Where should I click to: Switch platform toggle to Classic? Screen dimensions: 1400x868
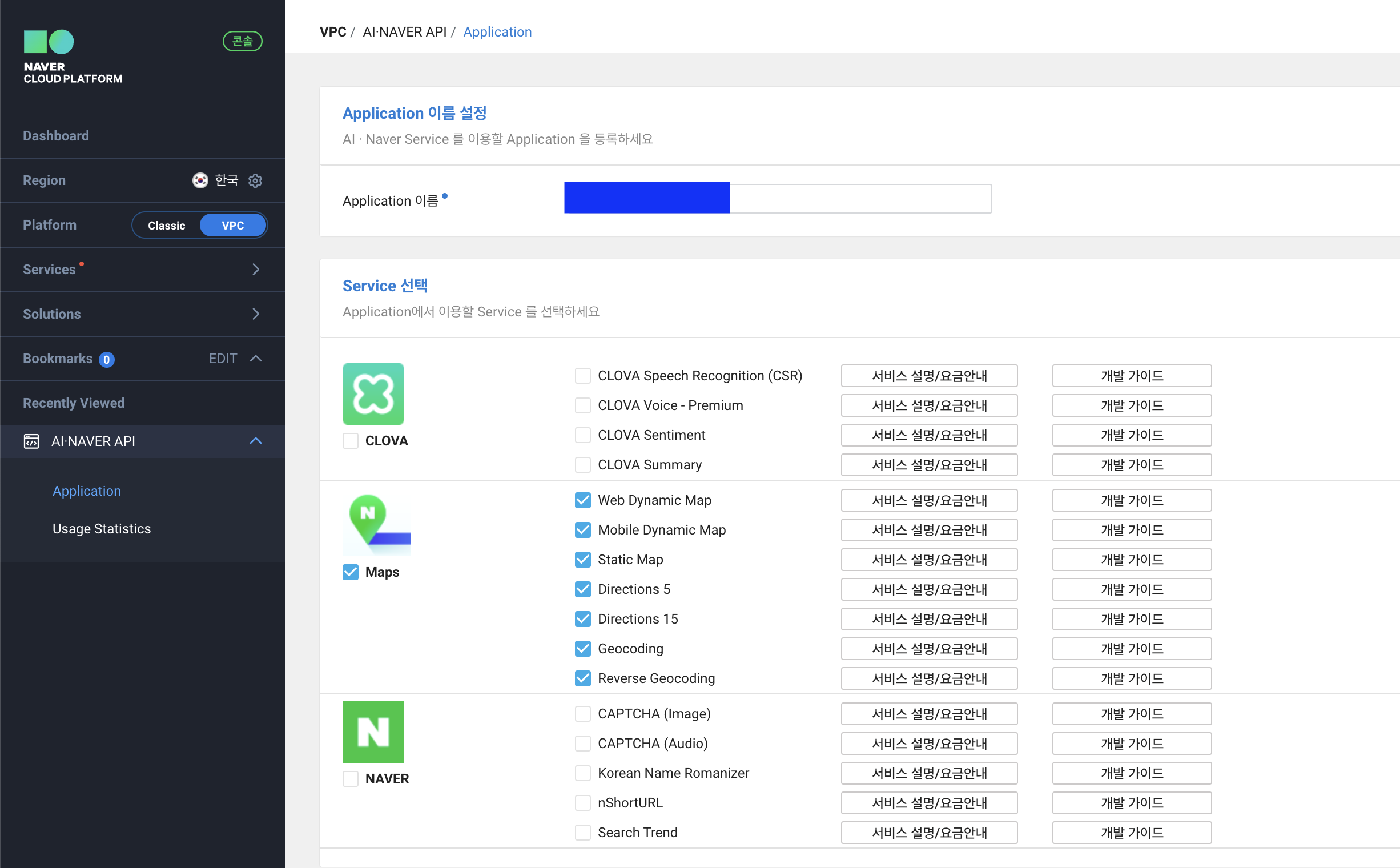[167, 226]
